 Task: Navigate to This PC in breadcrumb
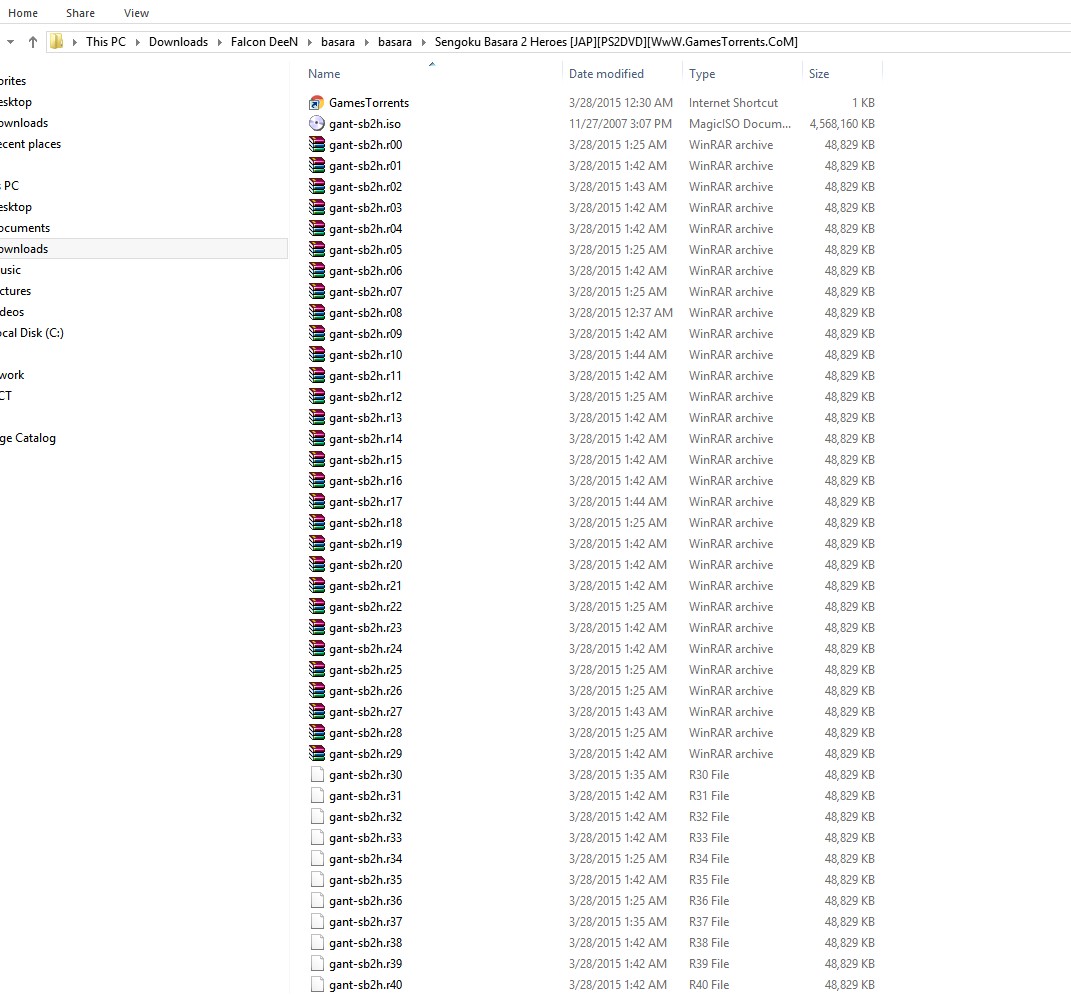click(106, 42)
